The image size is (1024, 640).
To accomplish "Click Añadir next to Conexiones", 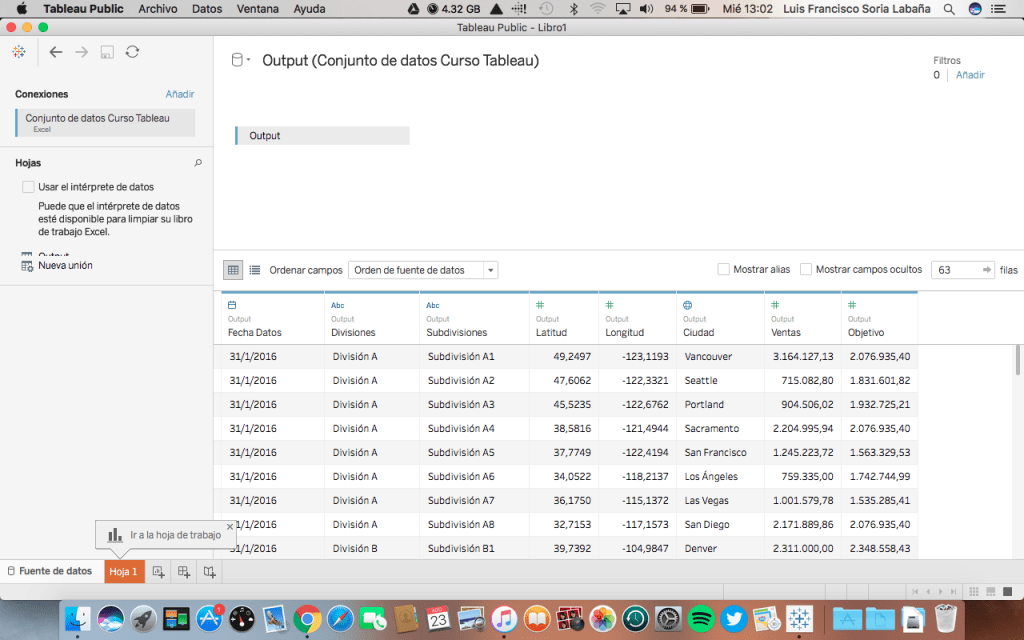I will pos(180,94).
